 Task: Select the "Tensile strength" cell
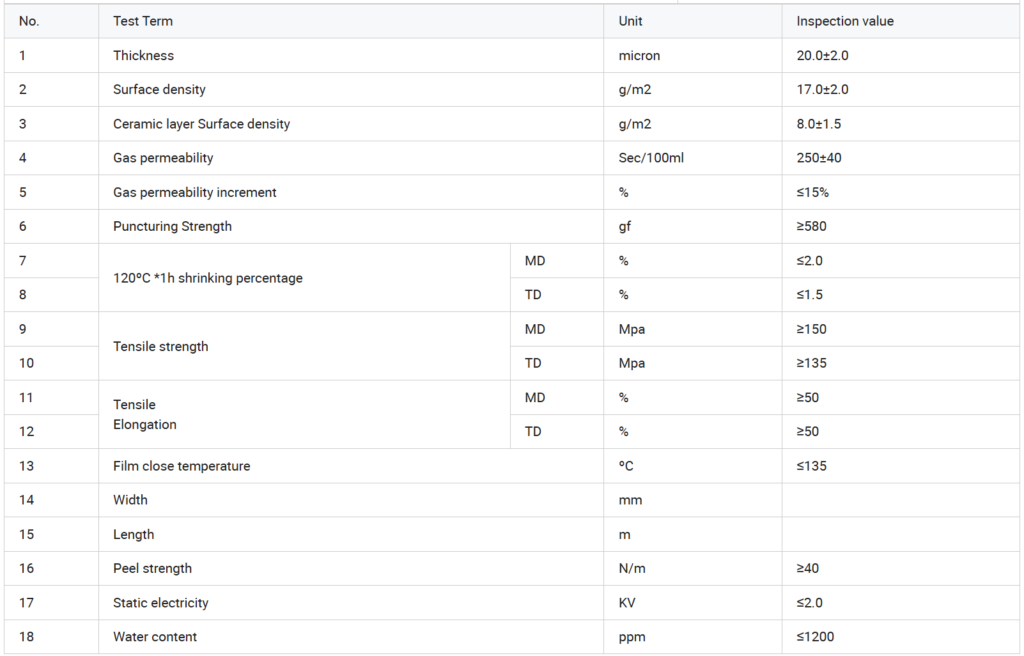point(160,346)
